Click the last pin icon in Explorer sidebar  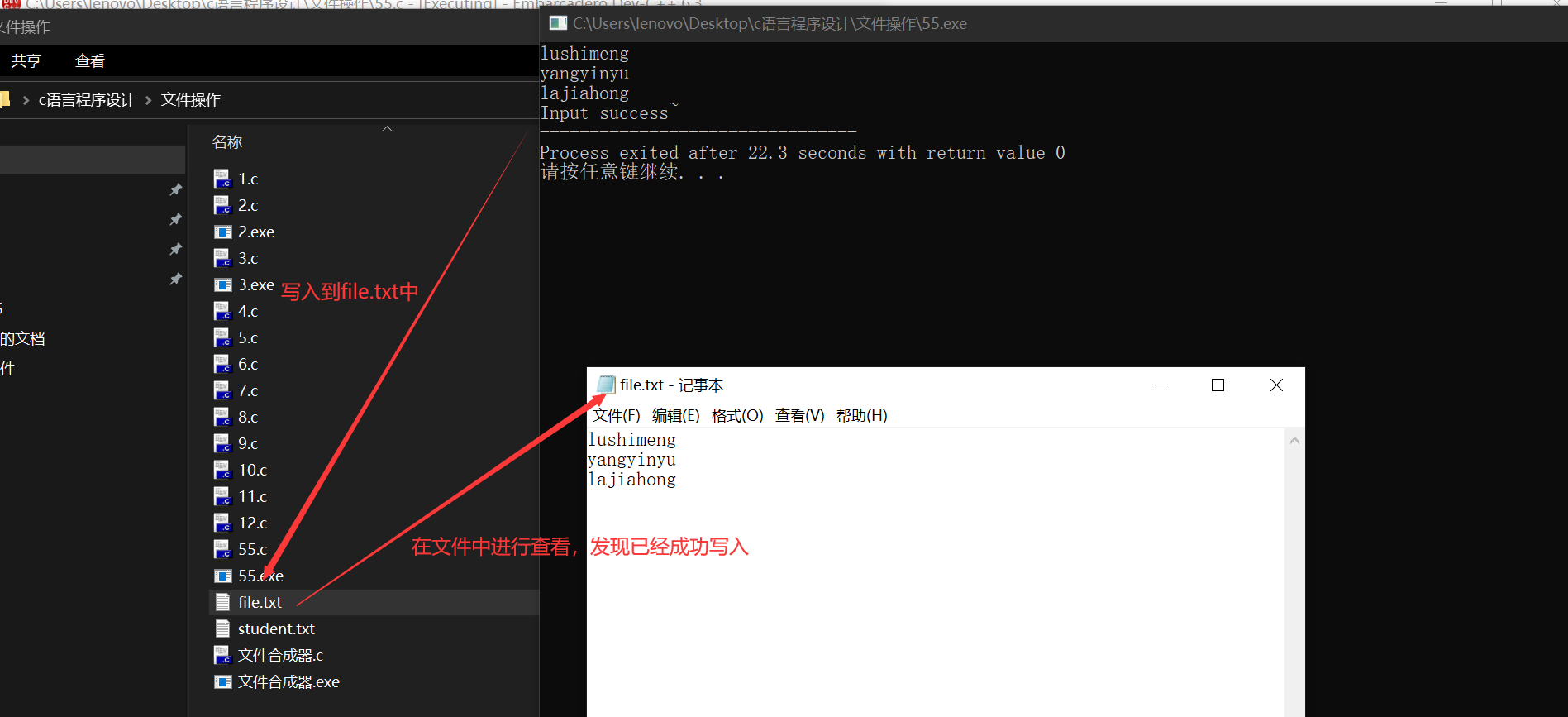[x=175, y=280]
